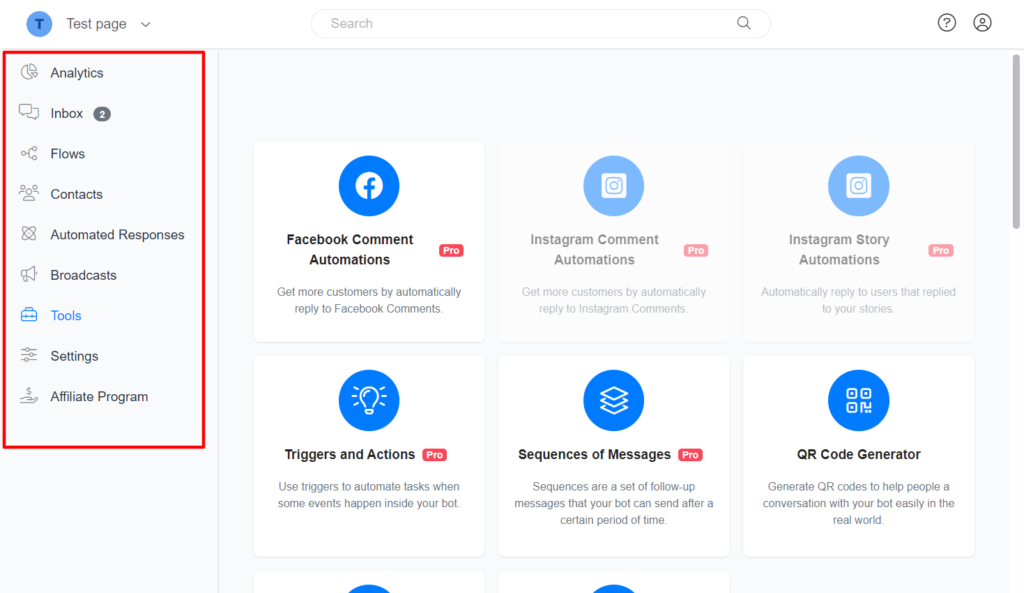Click the blue T page avatar
The height and width of the screenshot is (593, 1024).
(39, 24)
